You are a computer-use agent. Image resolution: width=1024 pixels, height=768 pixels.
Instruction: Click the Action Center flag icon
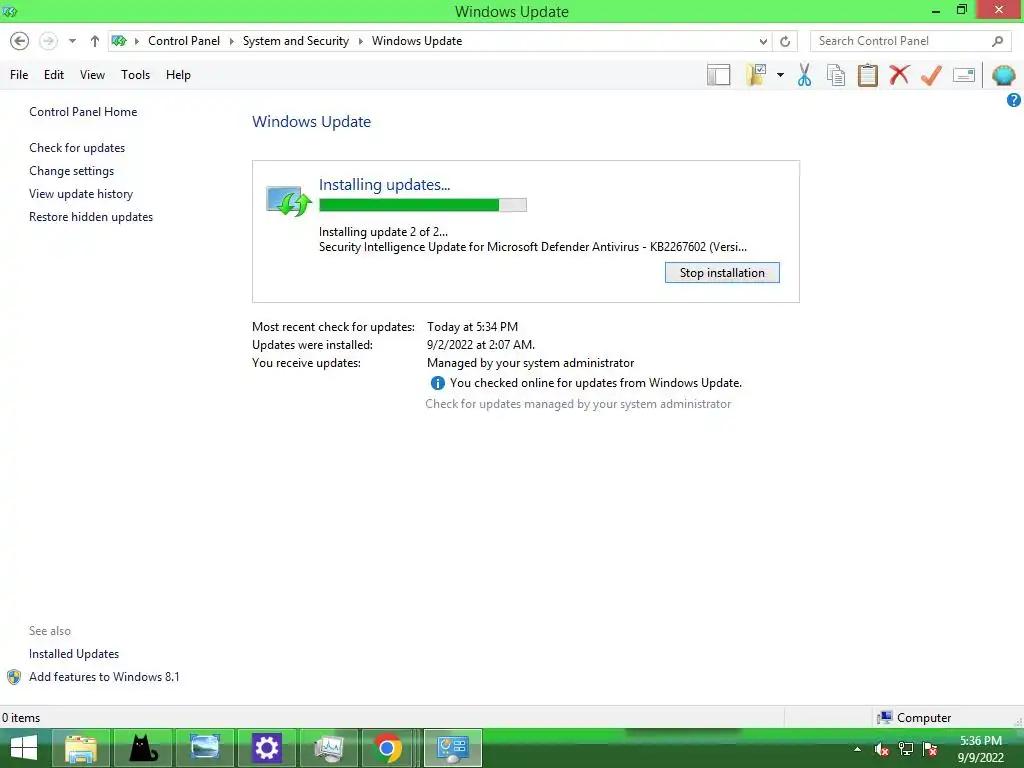pyautogui.click(x=930, y=749)
